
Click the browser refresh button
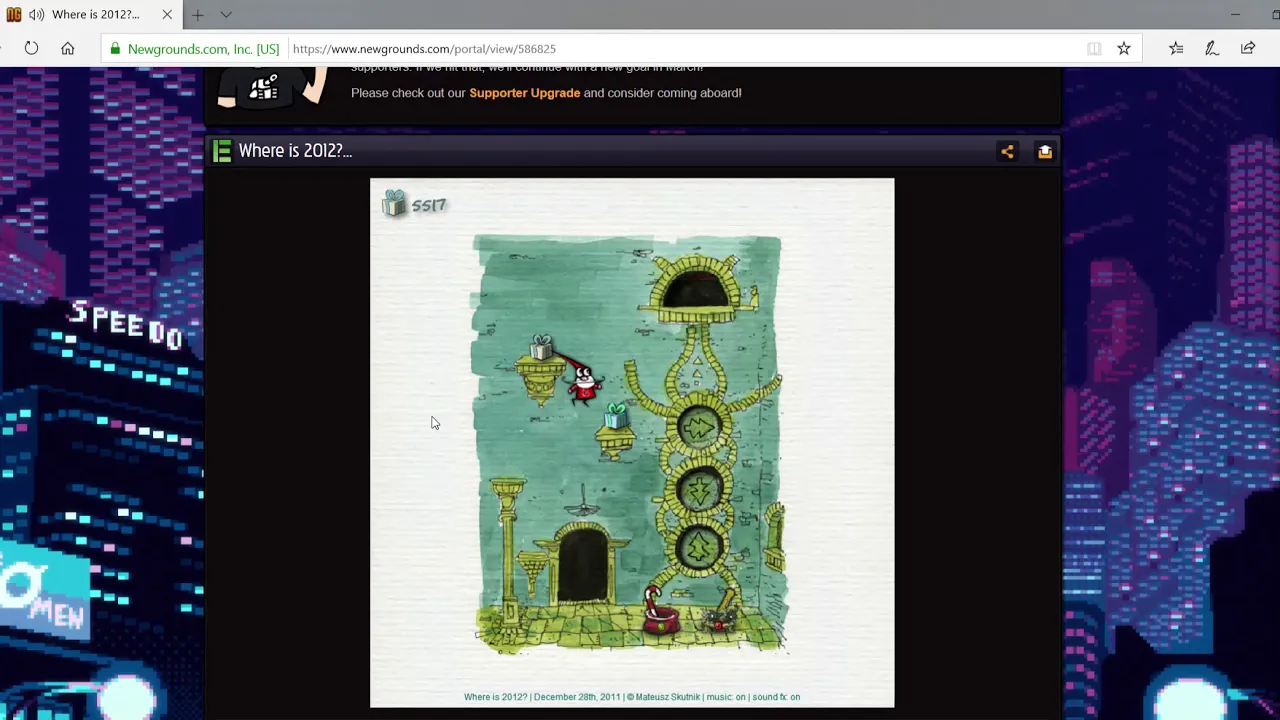click(x=31, y=48)
